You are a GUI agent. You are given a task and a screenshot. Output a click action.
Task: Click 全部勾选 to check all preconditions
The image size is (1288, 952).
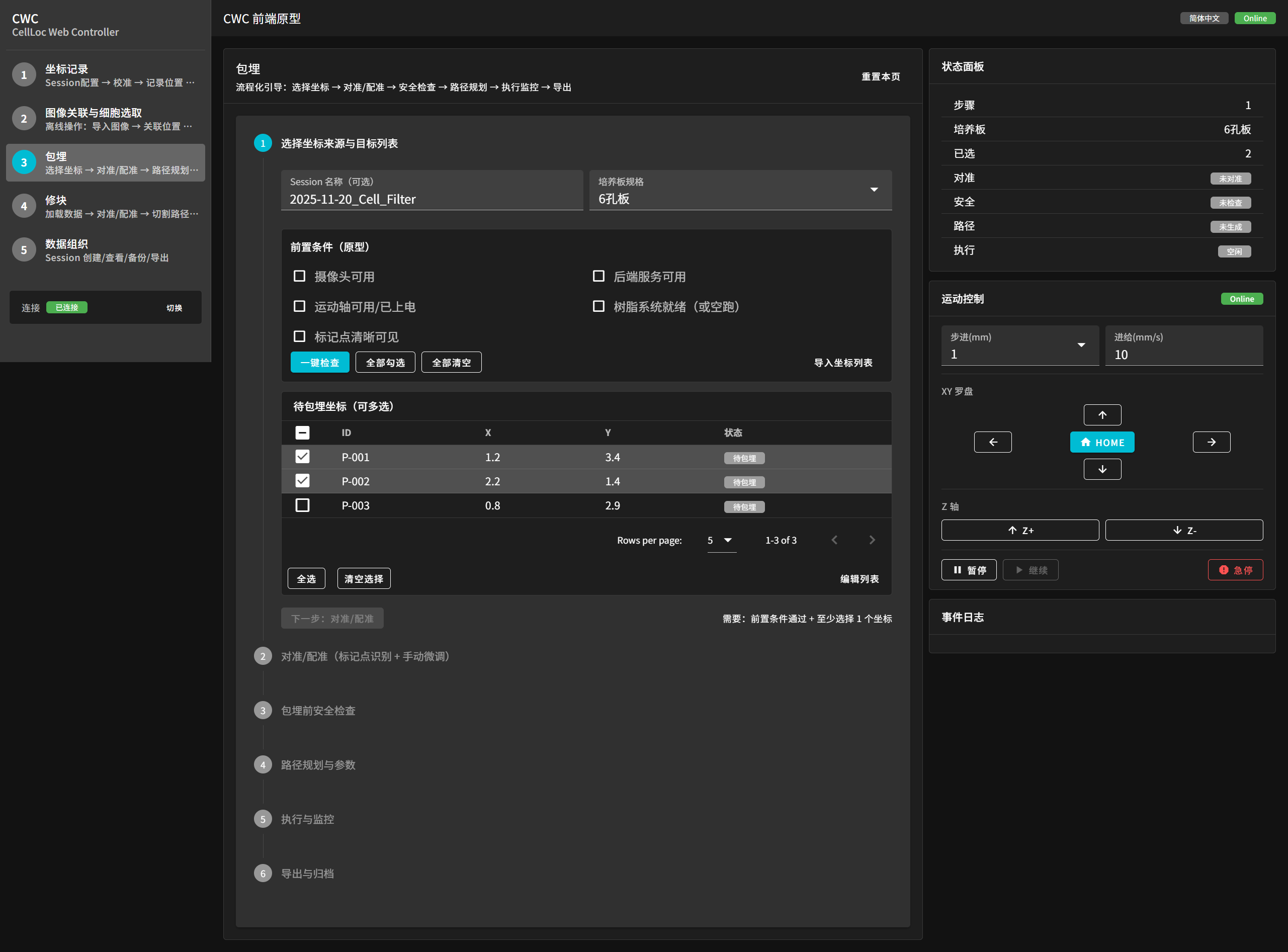coord(385,363)
